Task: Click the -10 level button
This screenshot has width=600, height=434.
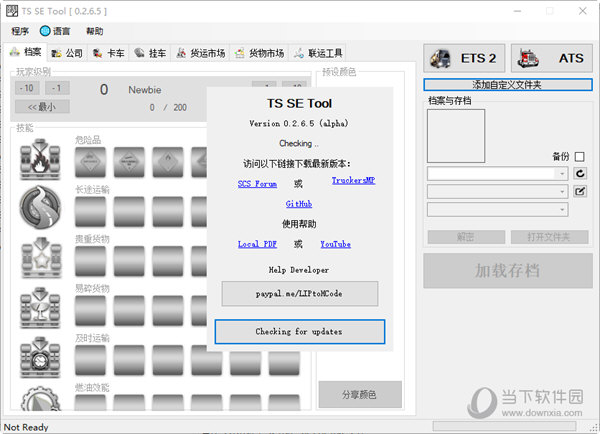Action: (26, 88)
